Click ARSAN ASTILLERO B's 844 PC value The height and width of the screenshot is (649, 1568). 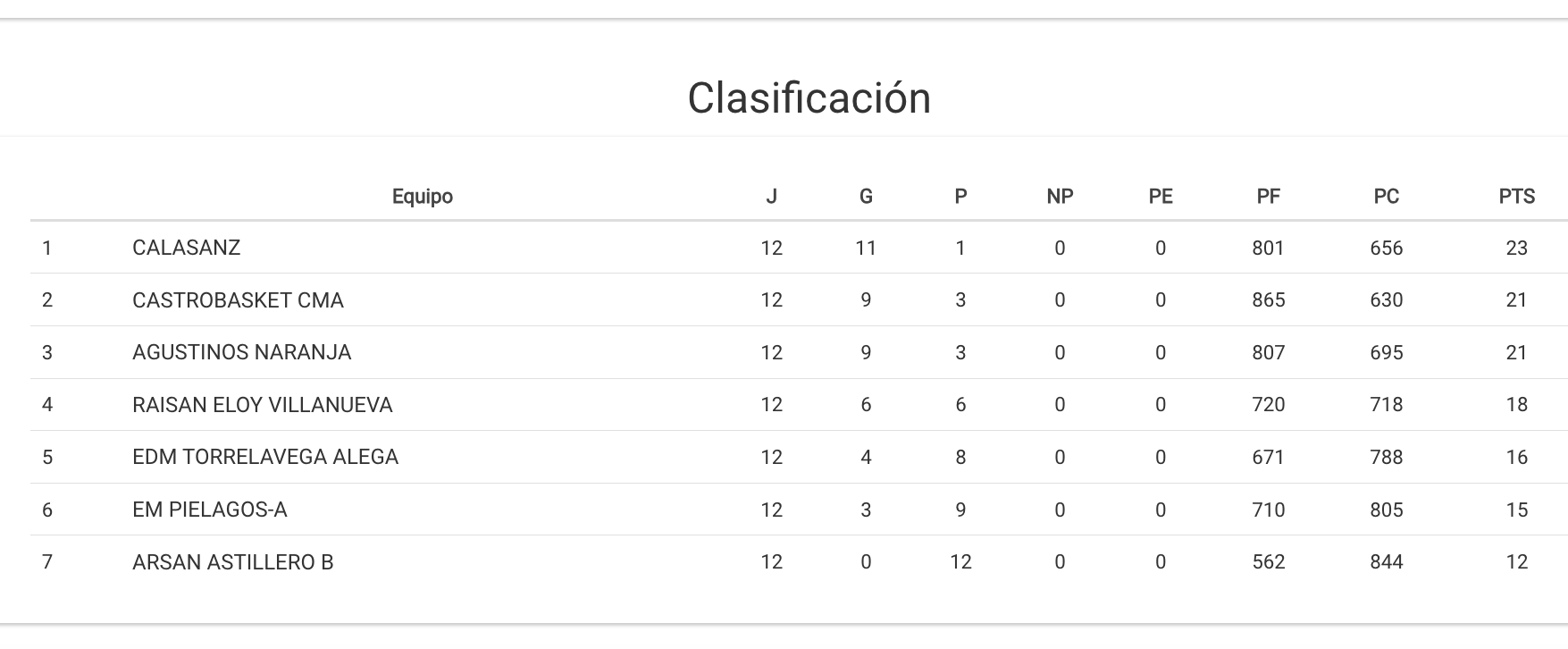coord(1386,562)
